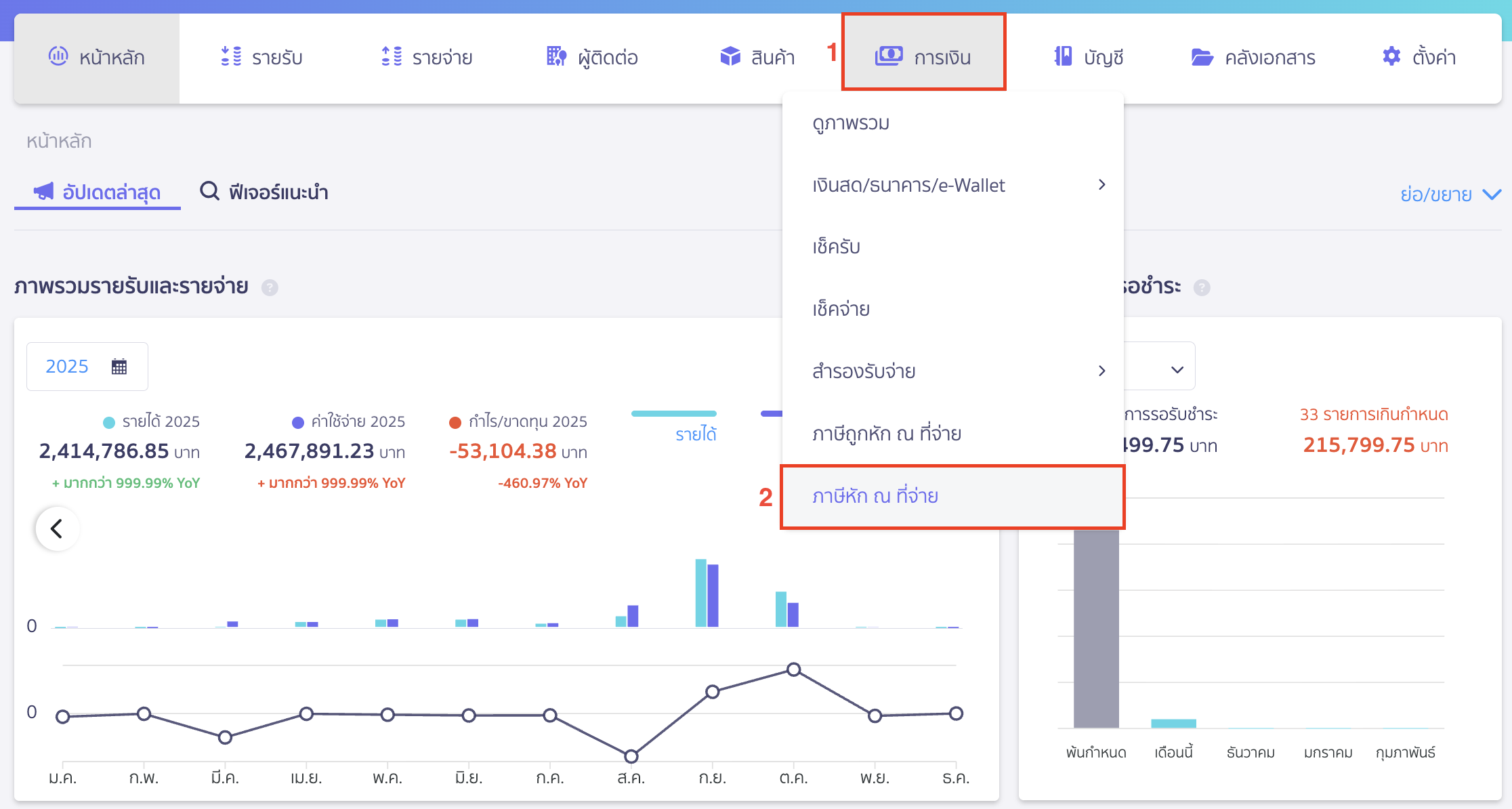Open the 2025 year picker field
Image resolution: width=1512 pixels, height=809 pixels.
[87, 367]
